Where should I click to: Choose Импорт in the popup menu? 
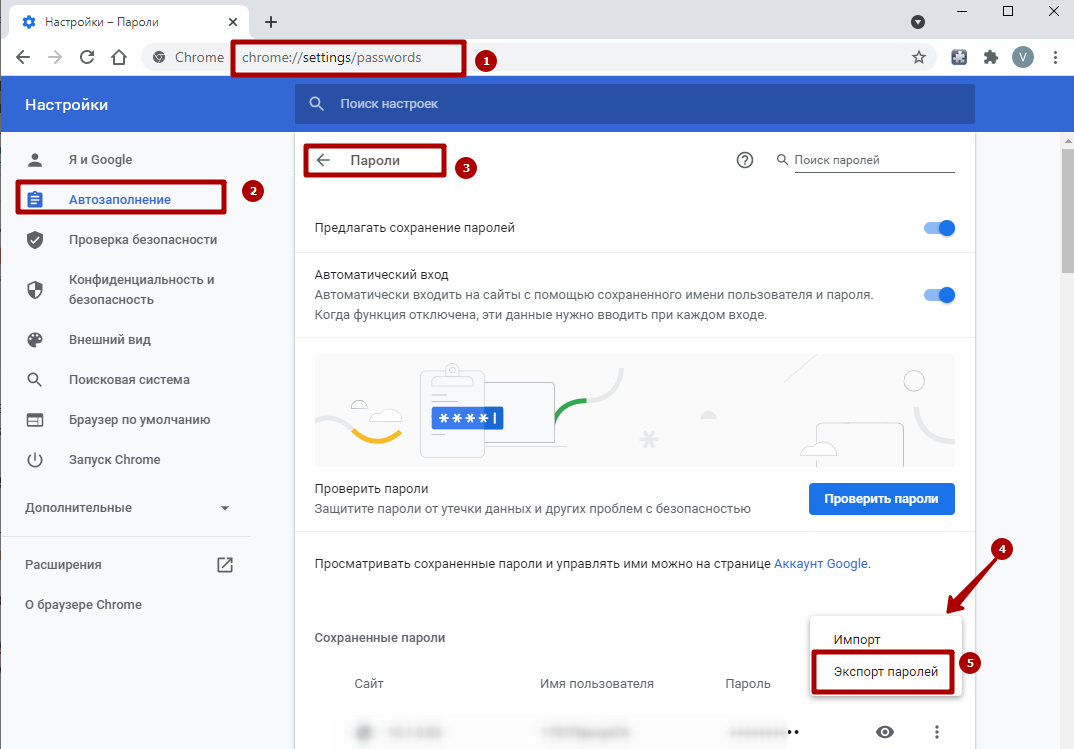[856, 640]
